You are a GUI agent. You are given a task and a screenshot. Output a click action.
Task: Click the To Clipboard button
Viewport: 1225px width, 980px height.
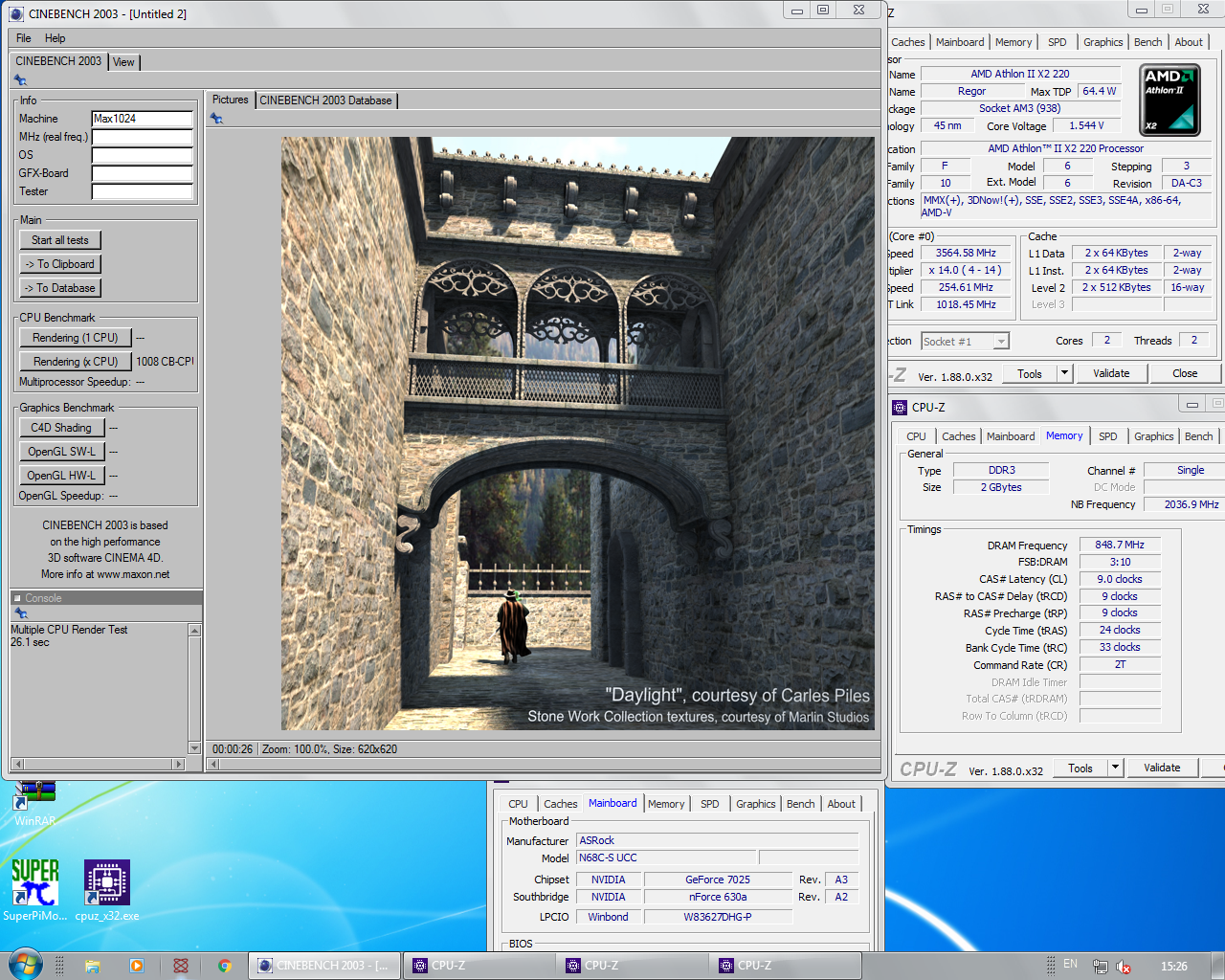60,264
